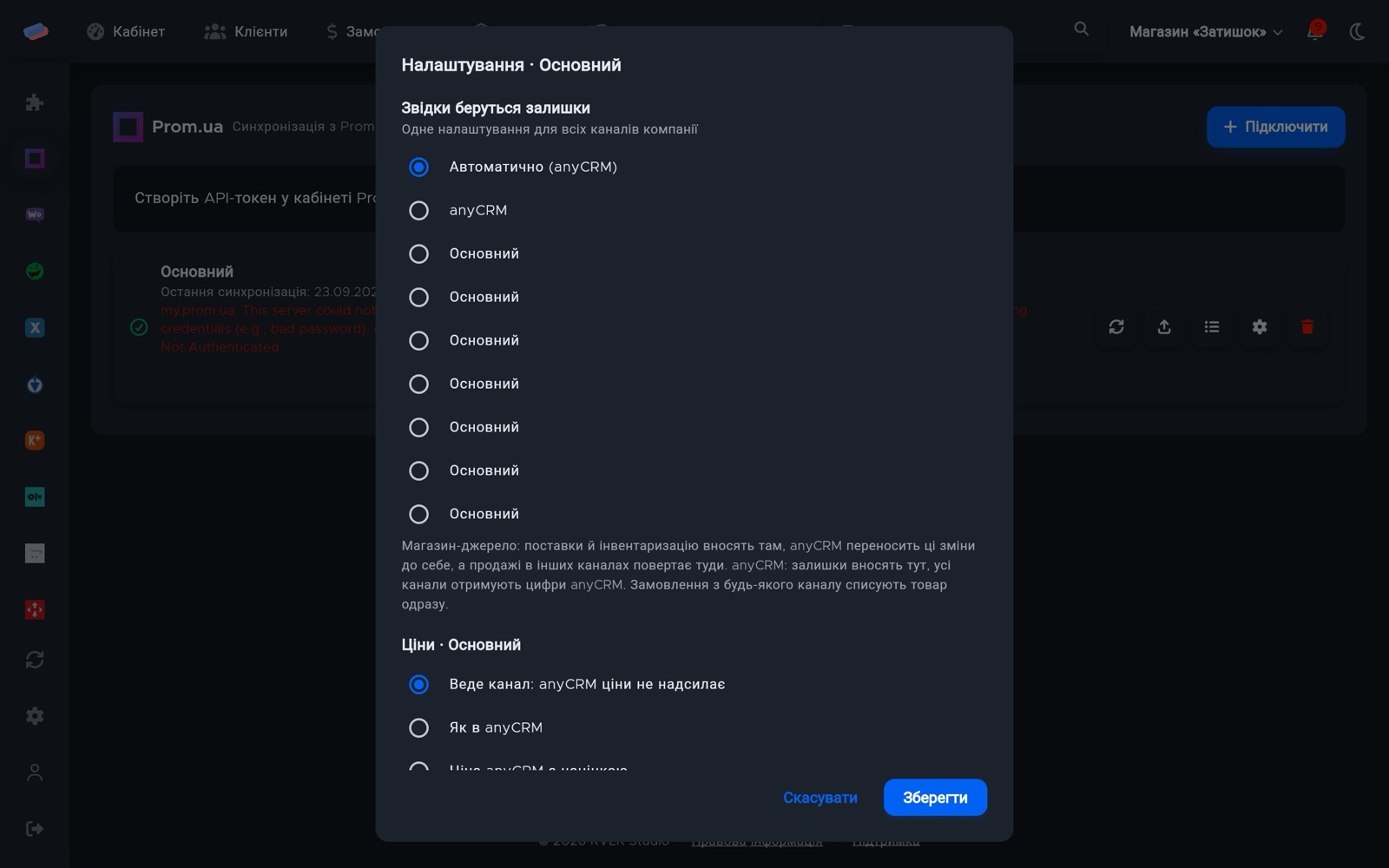Click the upload icon on the Основний row

pyautogui.click(x=1164, y=326)
